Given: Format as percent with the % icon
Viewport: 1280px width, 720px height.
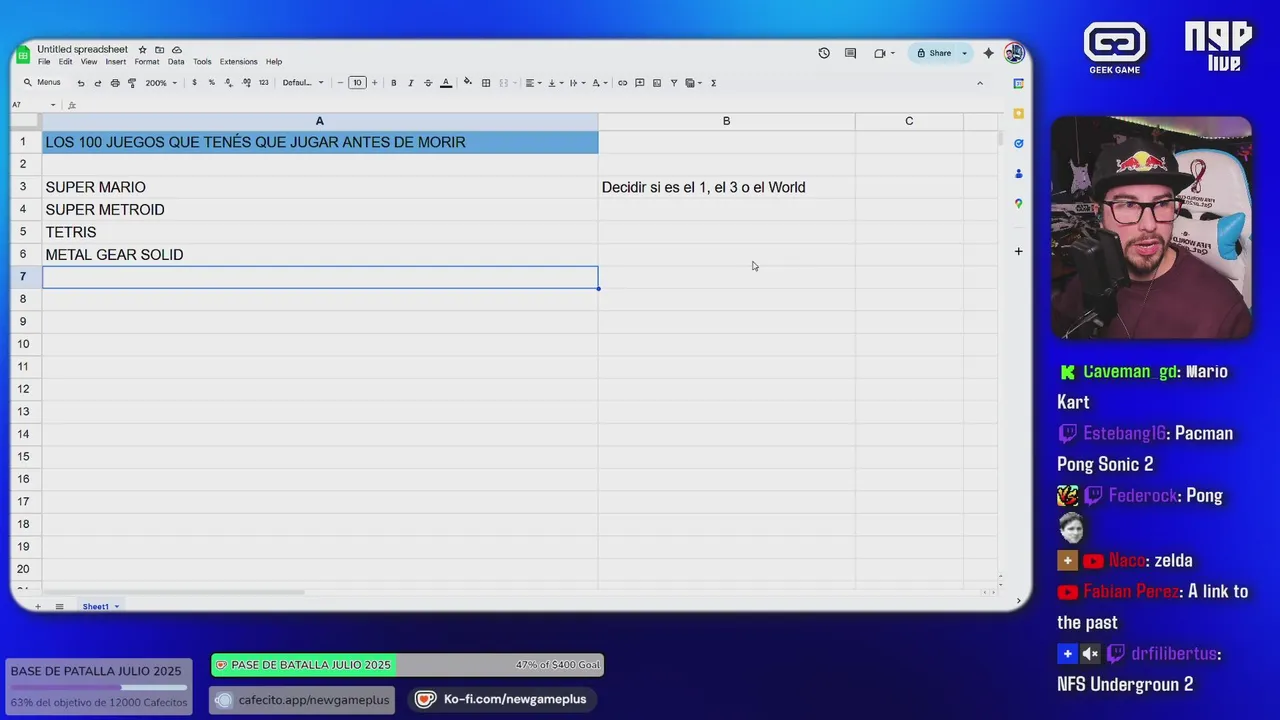Looking at the screenshot, I should point(211,83).
